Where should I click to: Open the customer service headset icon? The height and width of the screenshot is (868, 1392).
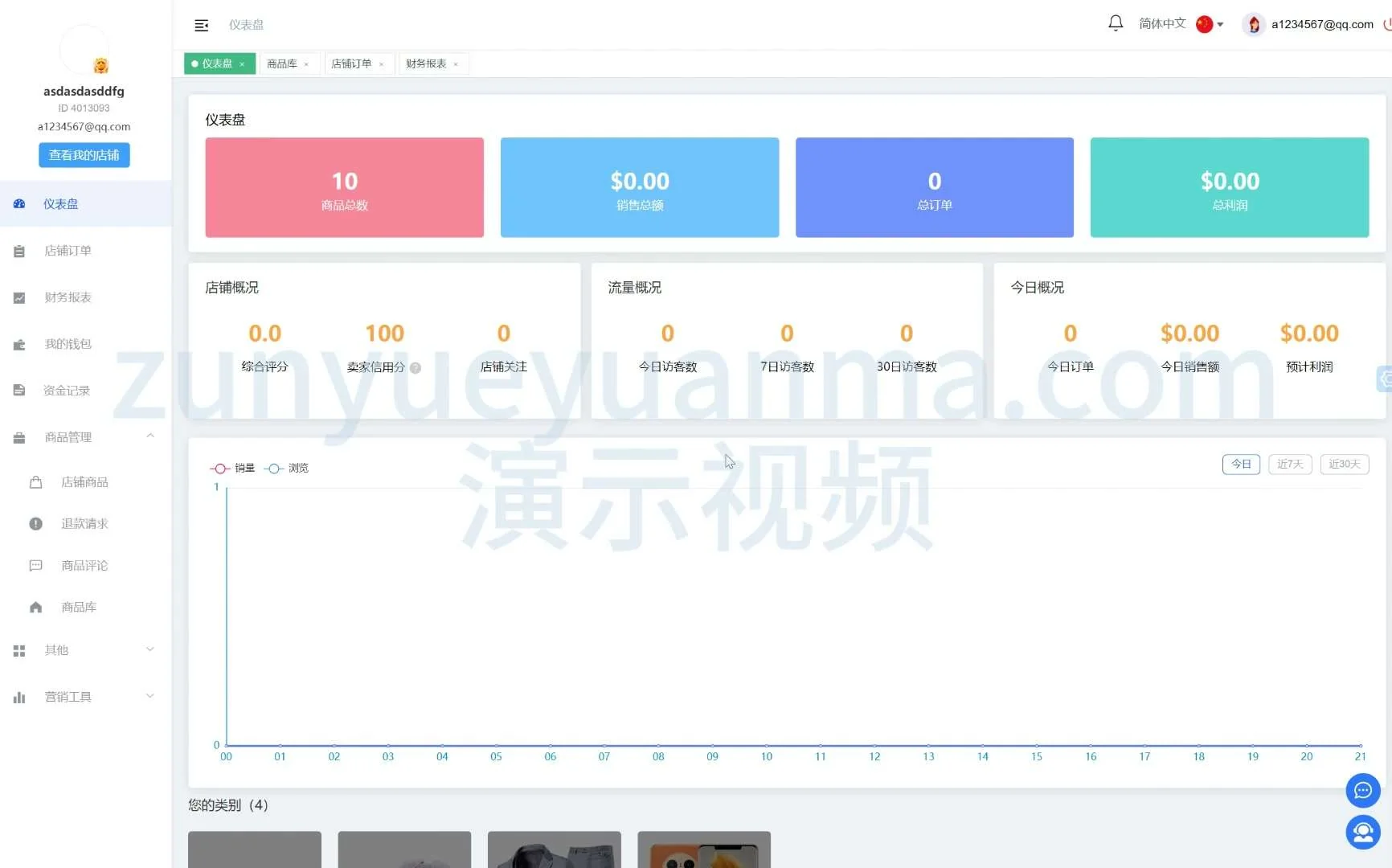pos(1362,832)
